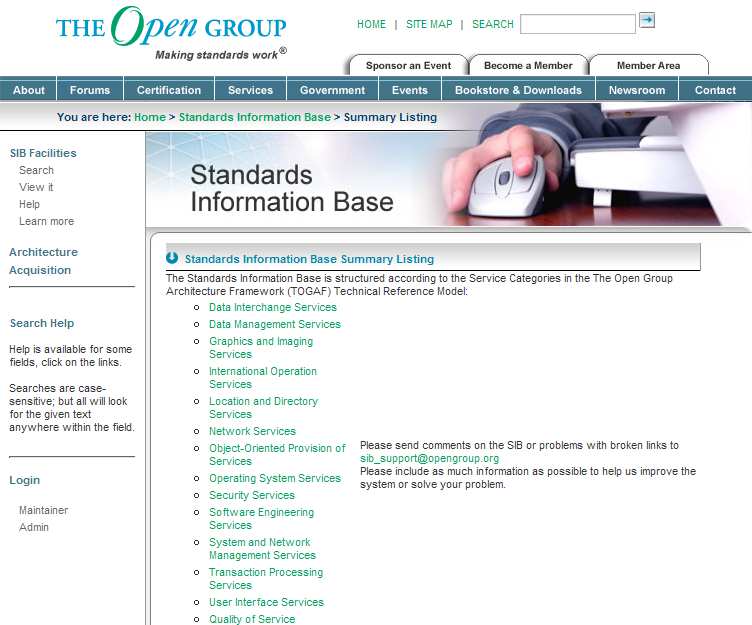752x625 pixels.
Task: Open Location and Directory Services category
Action: tap(263, 408)
